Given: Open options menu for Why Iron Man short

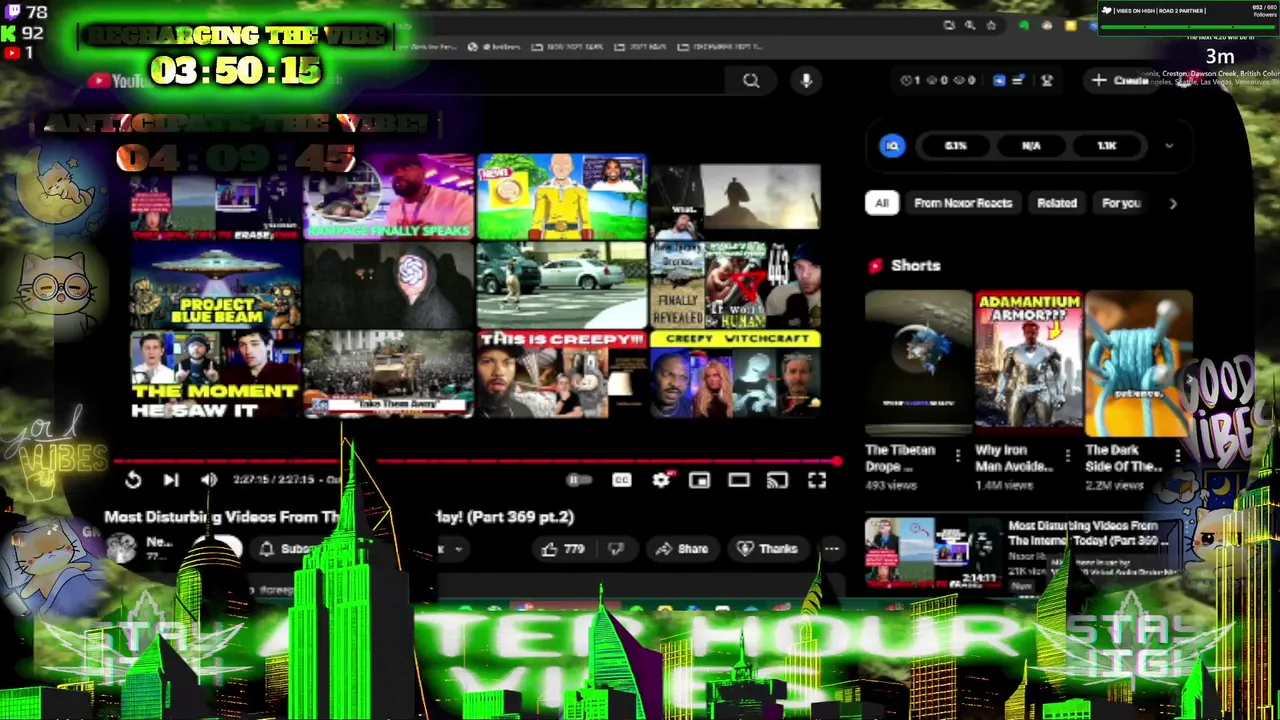Looking at the screenshot, I should pos(1068,456).
